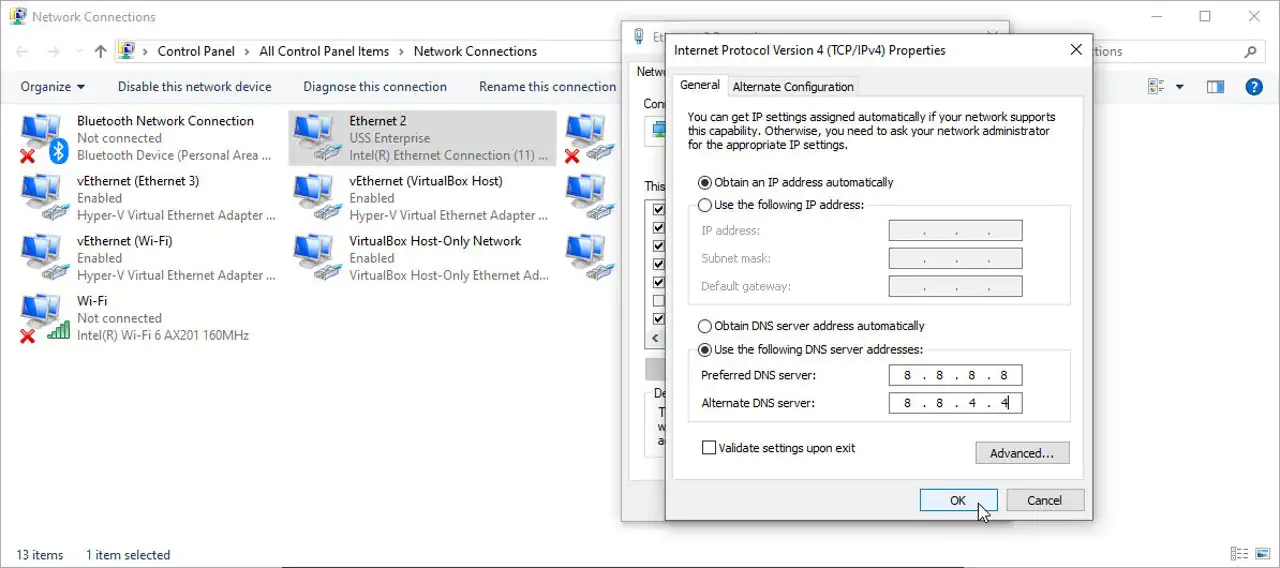Switch to the Alternate Configuration tab
This screenshot has height=568, width=1280.
(793, 86)
